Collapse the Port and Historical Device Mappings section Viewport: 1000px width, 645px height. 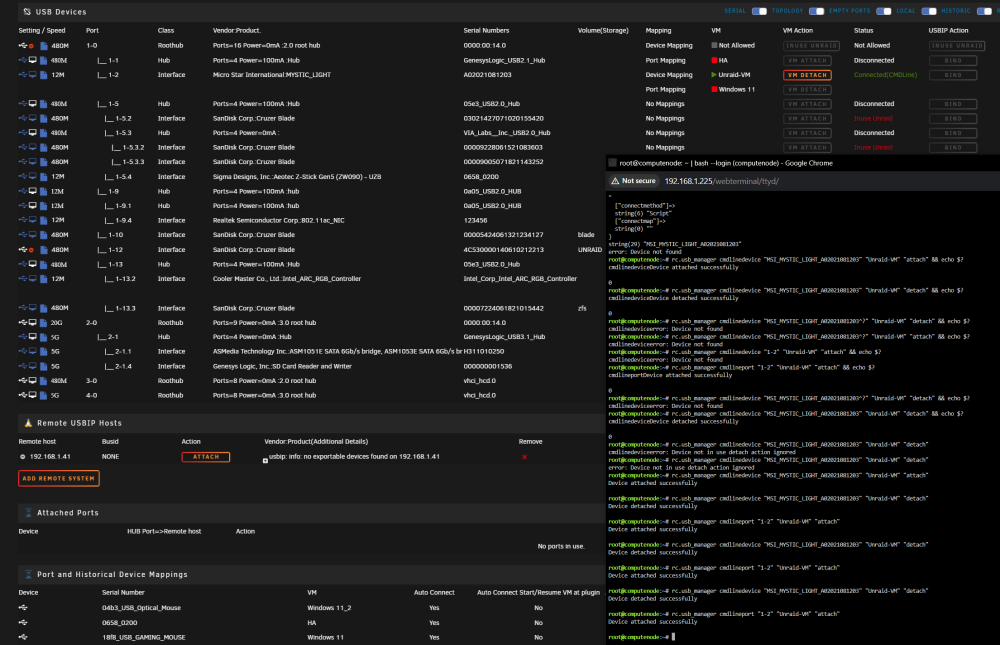click(x=28, y=574)
